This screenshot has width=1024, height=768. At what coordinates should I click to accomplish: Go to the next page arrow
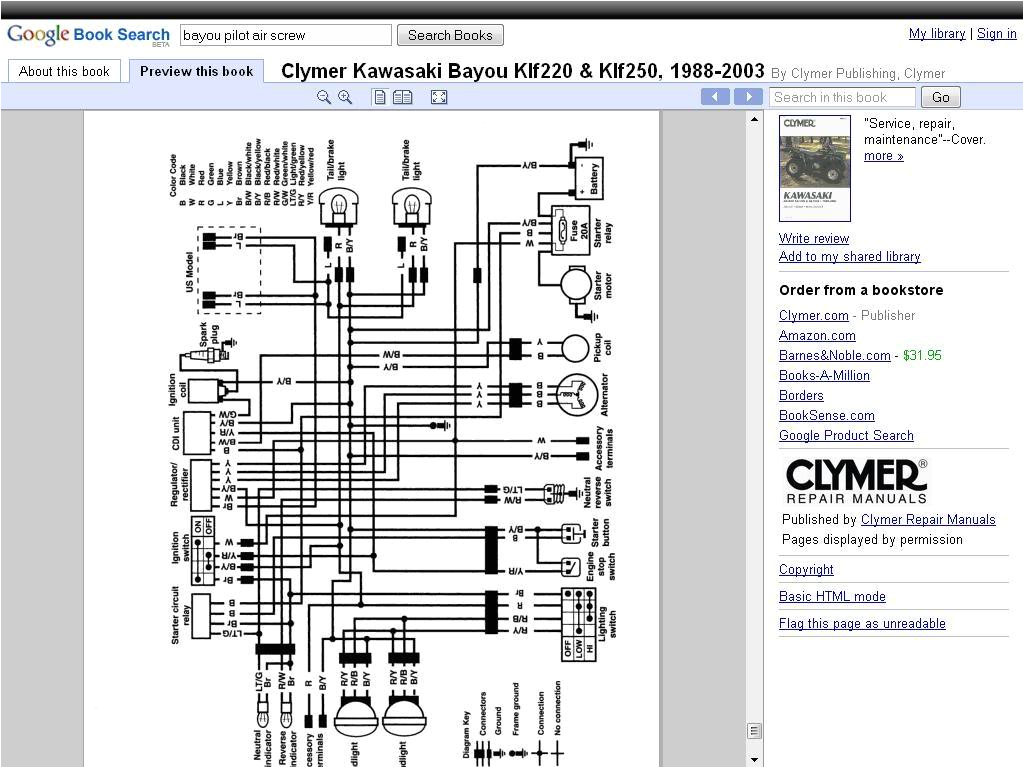748,96
